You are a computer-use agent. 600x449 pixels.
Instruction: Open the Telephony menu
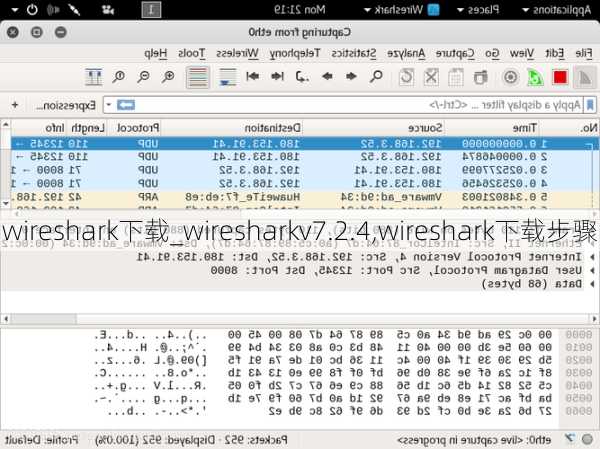click(295, 53)
